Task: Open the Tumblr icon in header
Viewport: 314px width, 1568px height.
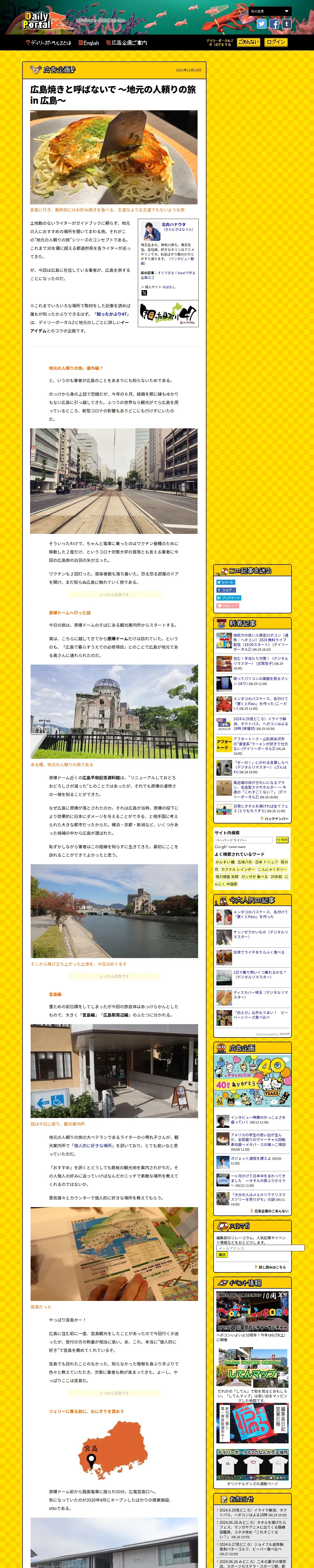Action: pyautogui.click(x=286, y=24)
